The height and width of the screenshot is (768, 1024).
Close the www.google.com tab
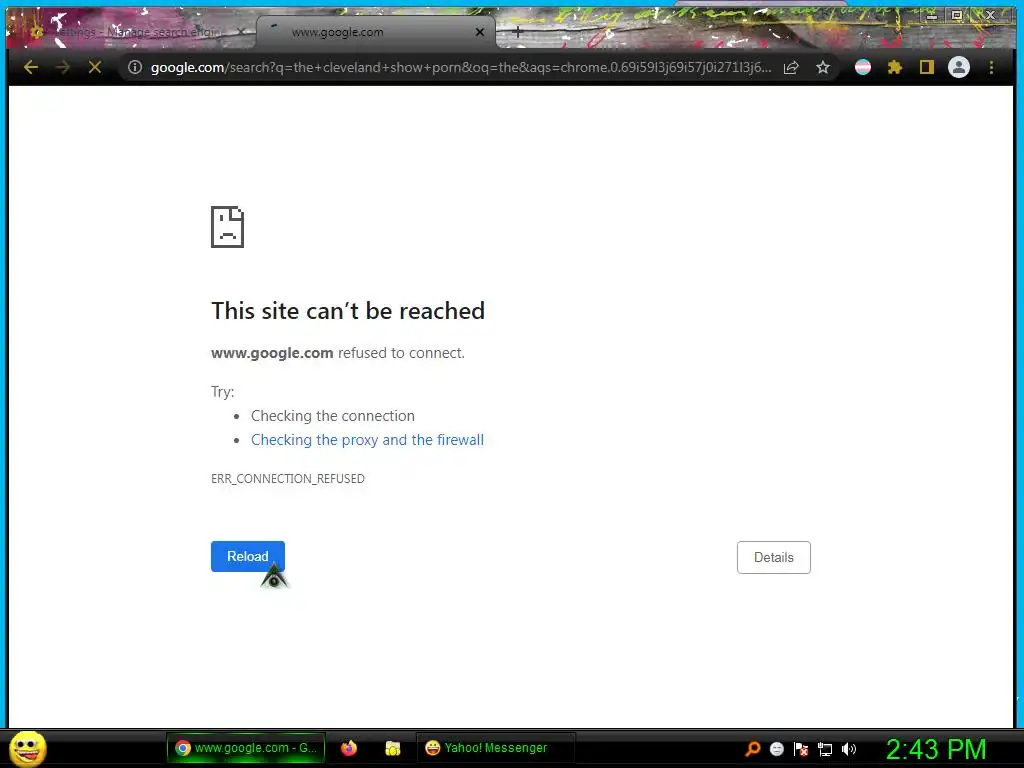pyautogui.click(x=480, y=32)
